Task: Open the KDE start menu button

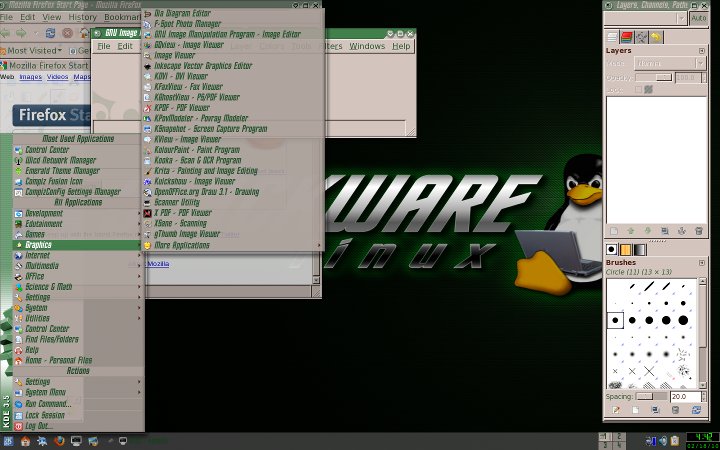Action: [8, 441]
